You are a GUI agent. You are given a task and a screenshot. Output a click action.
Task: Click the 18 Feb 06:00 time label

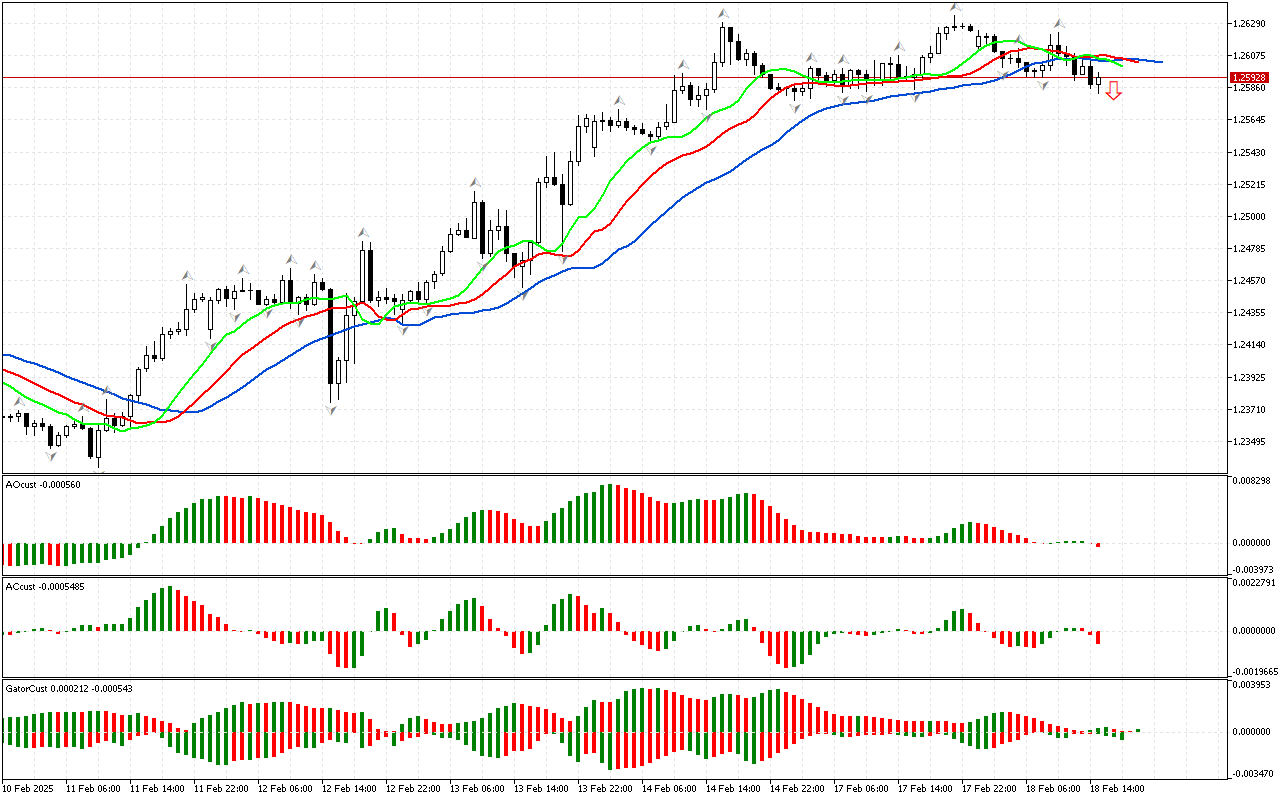[1053, 788]
